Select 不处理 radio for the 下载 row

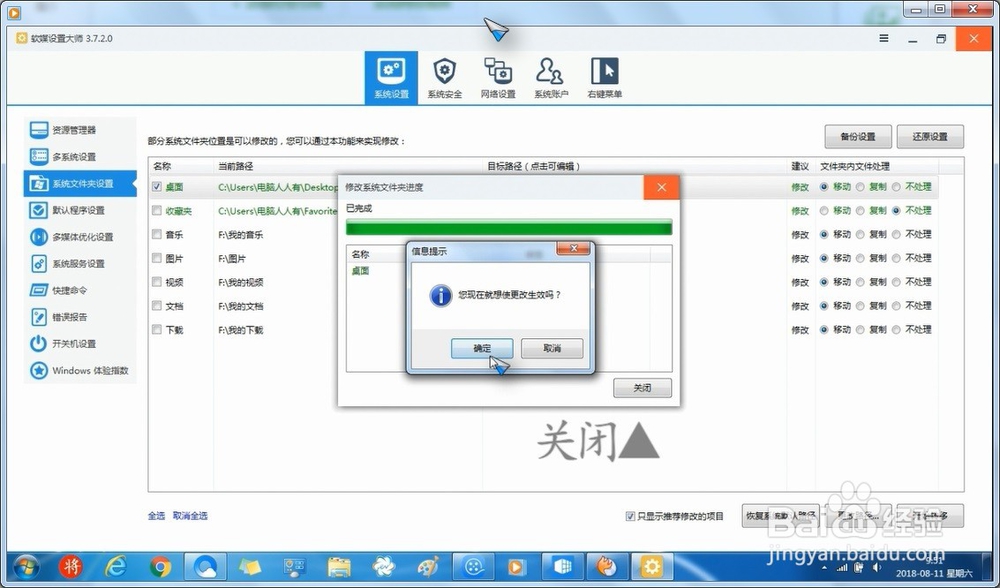click(896, 330)
